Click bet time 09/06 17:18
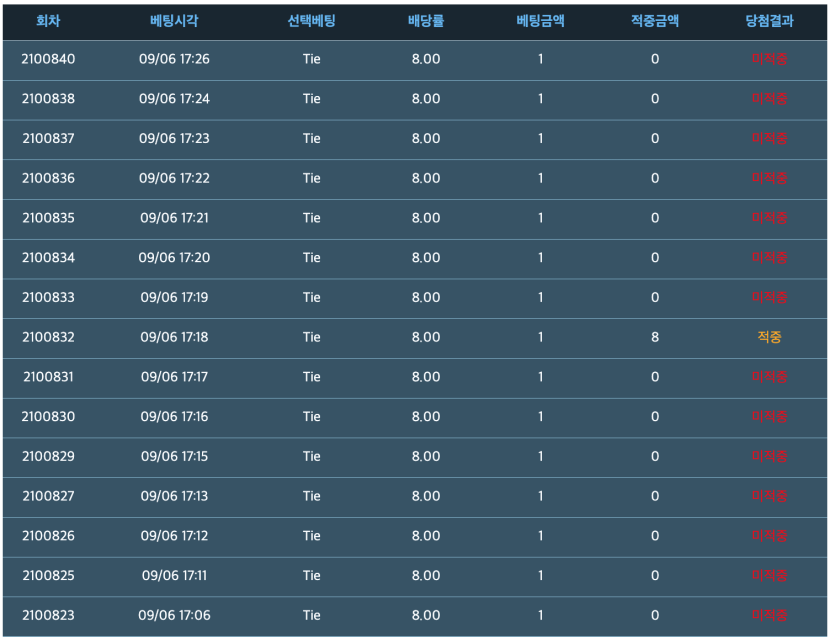Viewport: 835px width, 638px height. click(174, 337)
